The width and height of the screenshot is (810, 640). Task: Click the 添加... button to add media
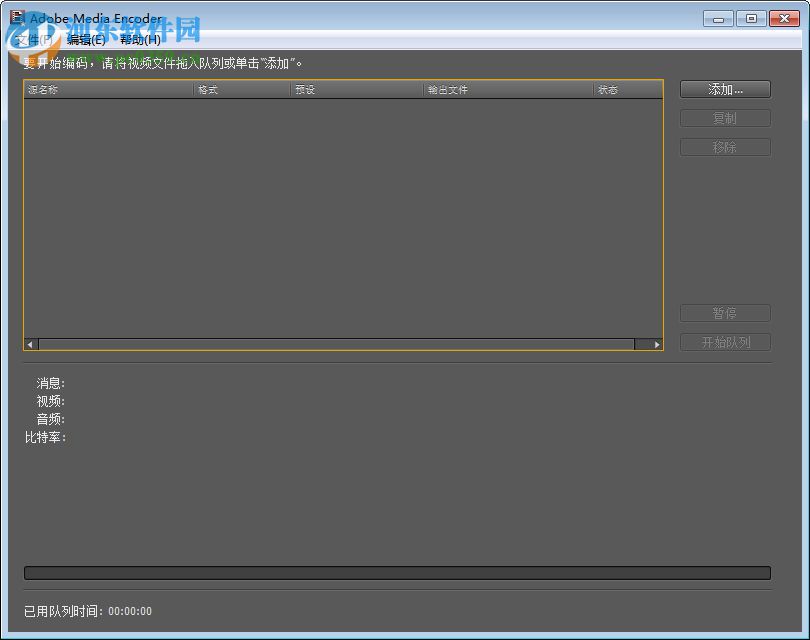pyautogui.click(x=724, y=89)
